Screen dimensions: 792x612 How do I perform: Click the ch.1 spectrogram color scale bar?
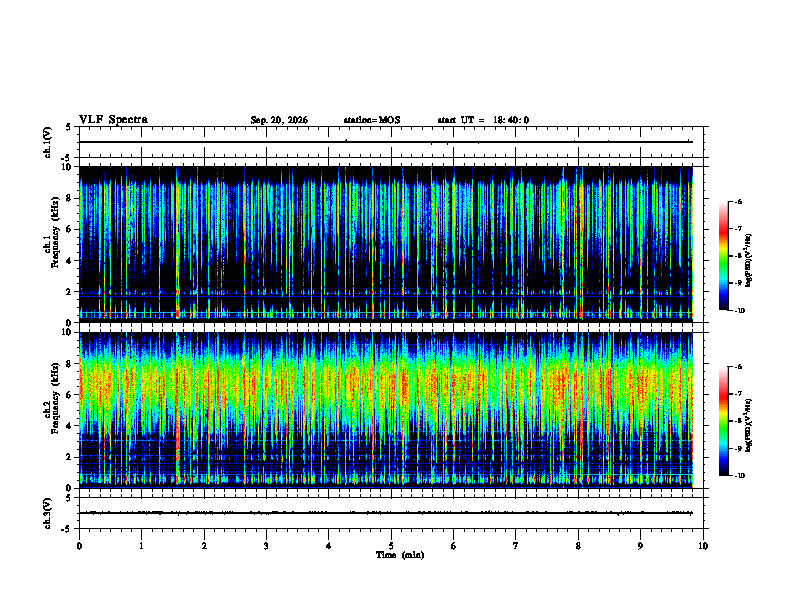[723, 256]
